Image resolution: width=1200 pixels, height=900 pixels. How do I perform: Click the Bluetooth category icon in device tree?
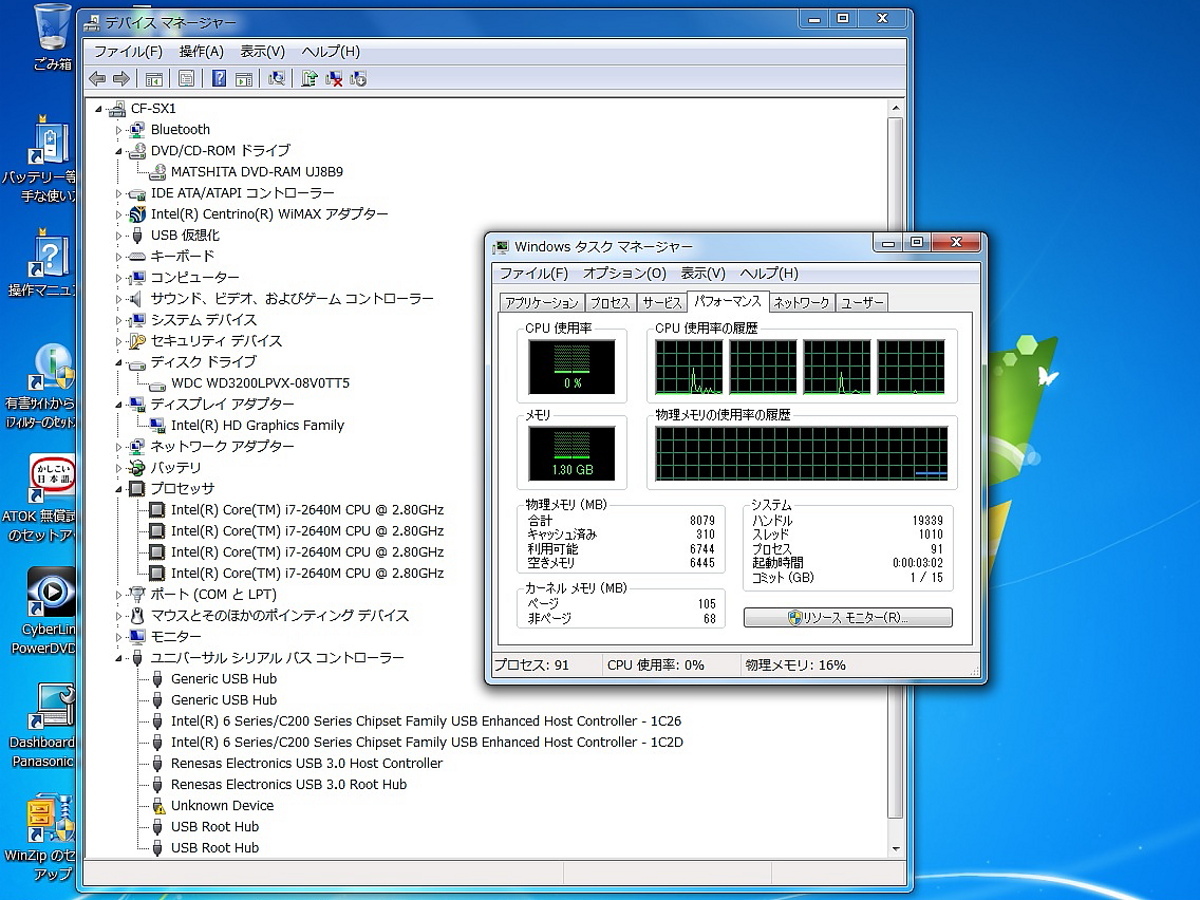(x=137, y=129)
